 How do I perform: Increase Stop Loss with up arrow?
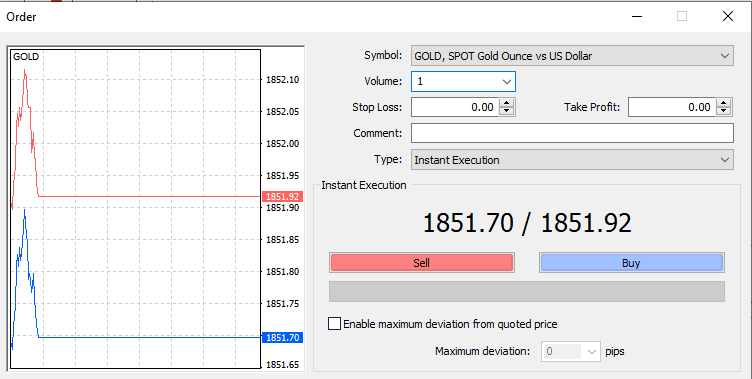click(506, 103)
